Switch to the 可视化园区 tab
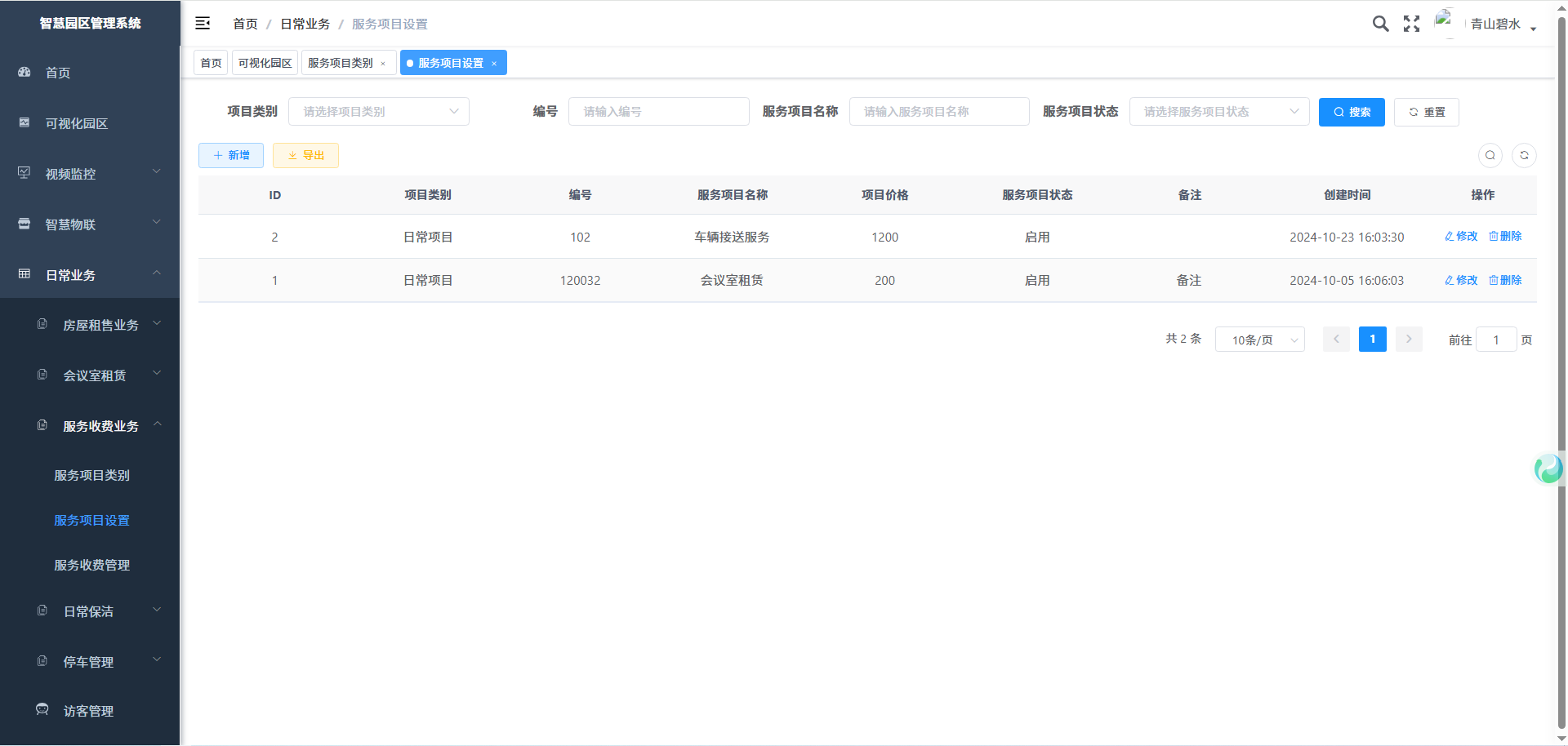The width and height of the screenshot is (1568, 746). [265, 63]
